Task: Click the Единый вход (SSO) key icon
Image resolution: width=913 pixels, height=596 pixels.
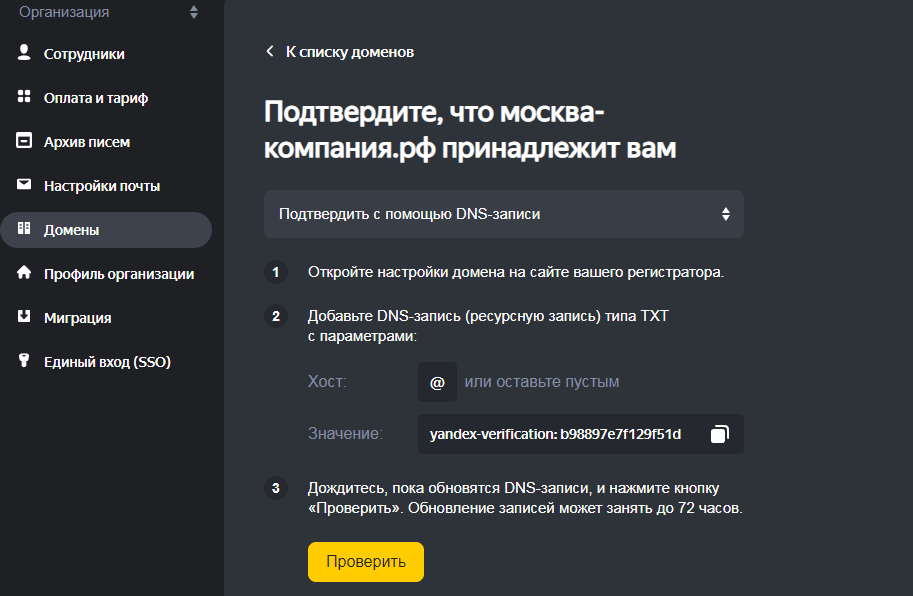Action: (25, 361)
